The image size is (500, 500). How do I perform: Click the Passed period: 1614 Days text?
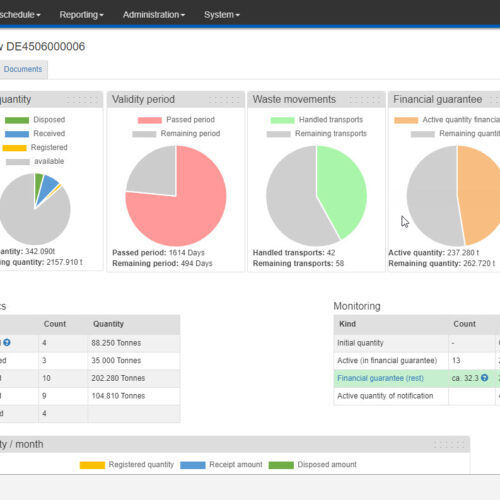[x=158, y=253]
